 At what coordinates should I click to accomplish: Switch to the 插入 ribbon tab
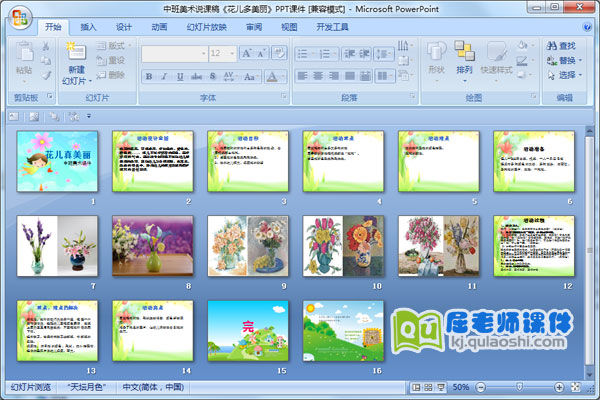click(x=89, y=27)
